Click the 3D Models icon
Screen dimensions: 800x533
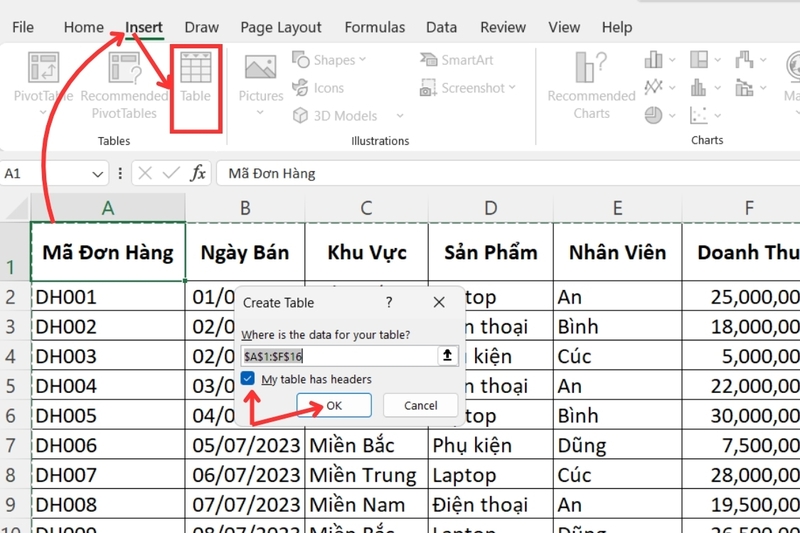pyautogui.click(x=301, y=116)
